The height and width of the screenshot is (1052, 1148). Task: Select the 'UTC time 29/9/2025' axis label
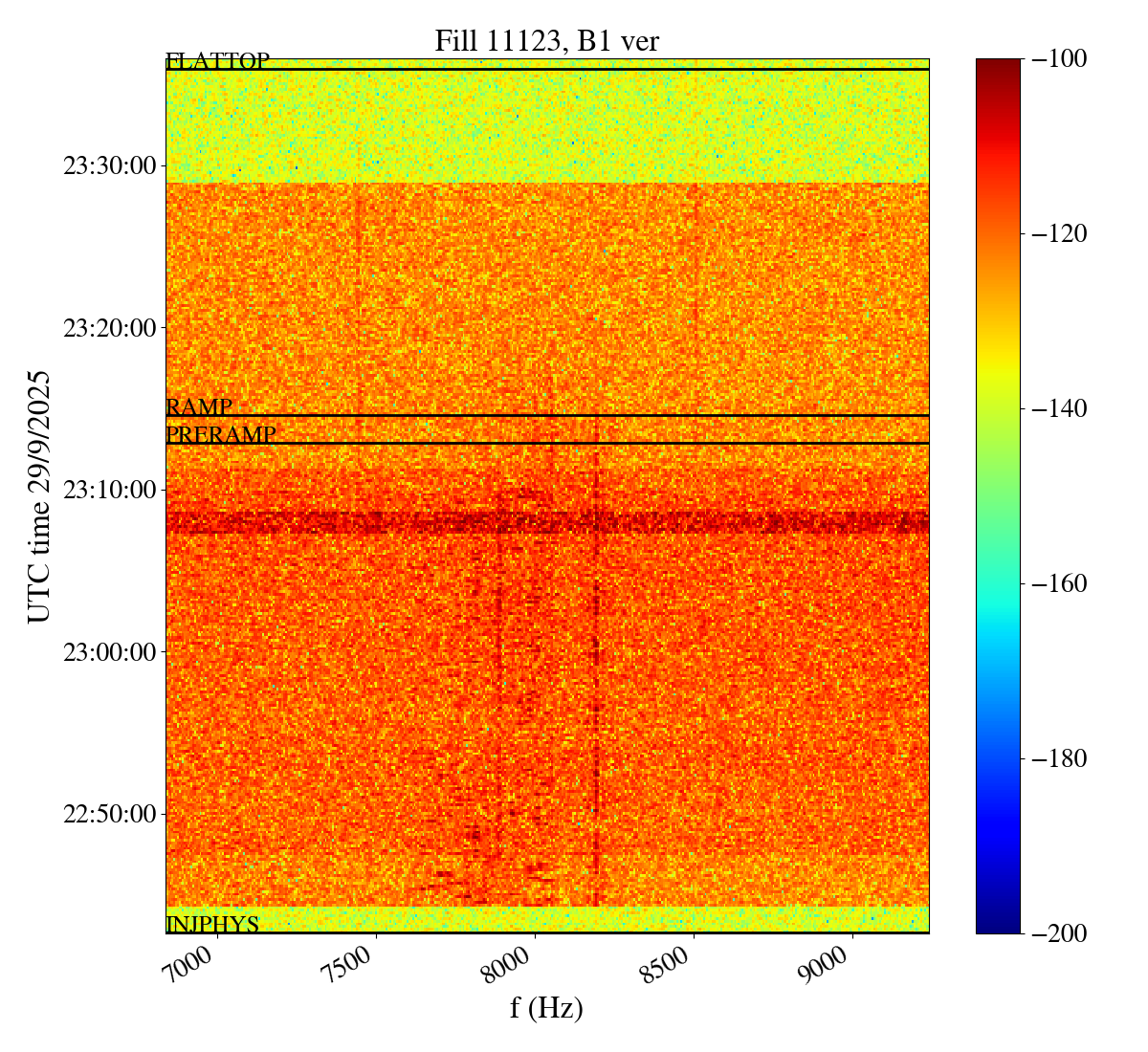pyautogui.click(x=39, y=495)
